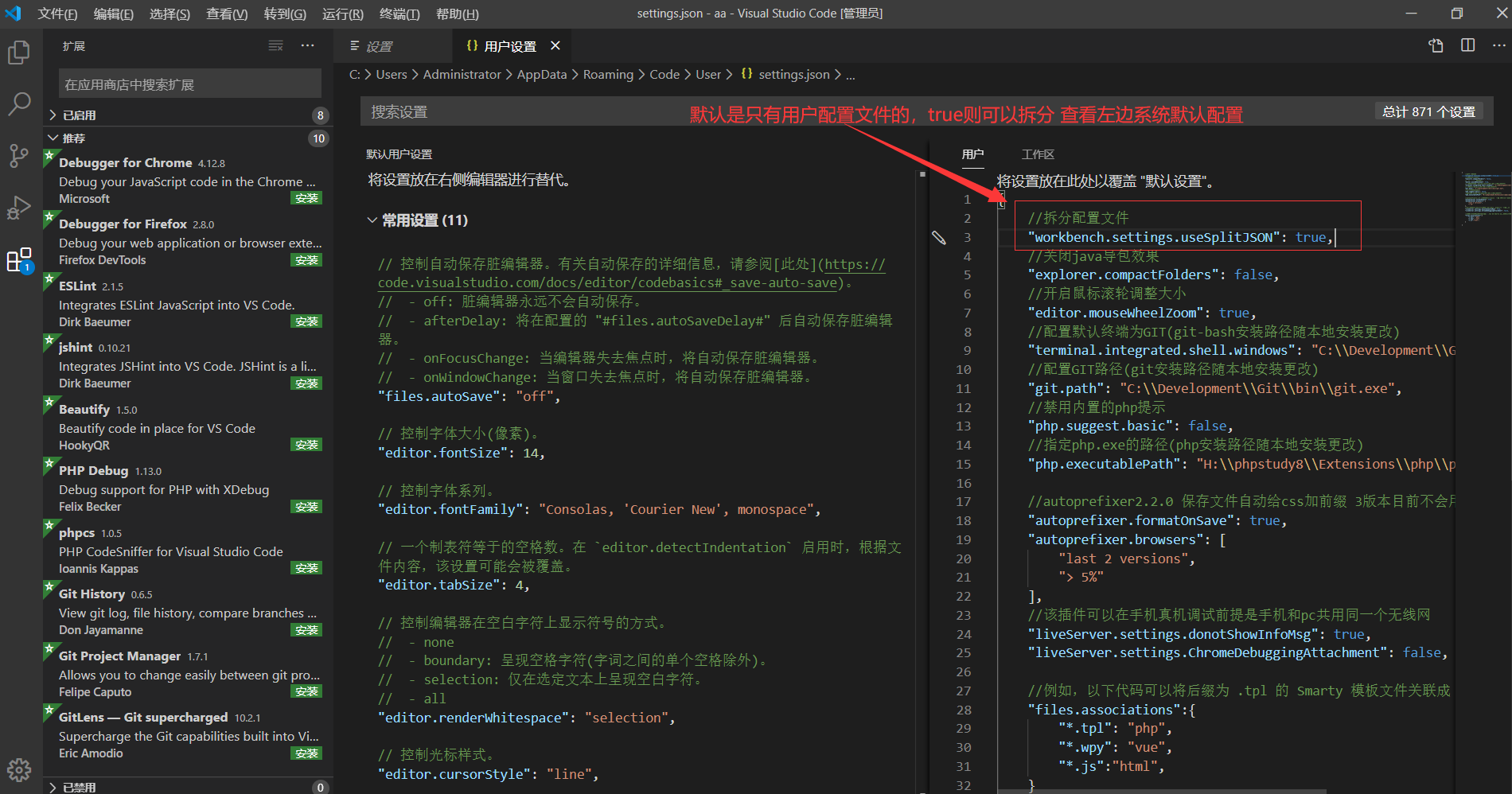Open the auto-save documentation link
The width and height of the screenshot is (1512, 794).
(x=632, y=273)
